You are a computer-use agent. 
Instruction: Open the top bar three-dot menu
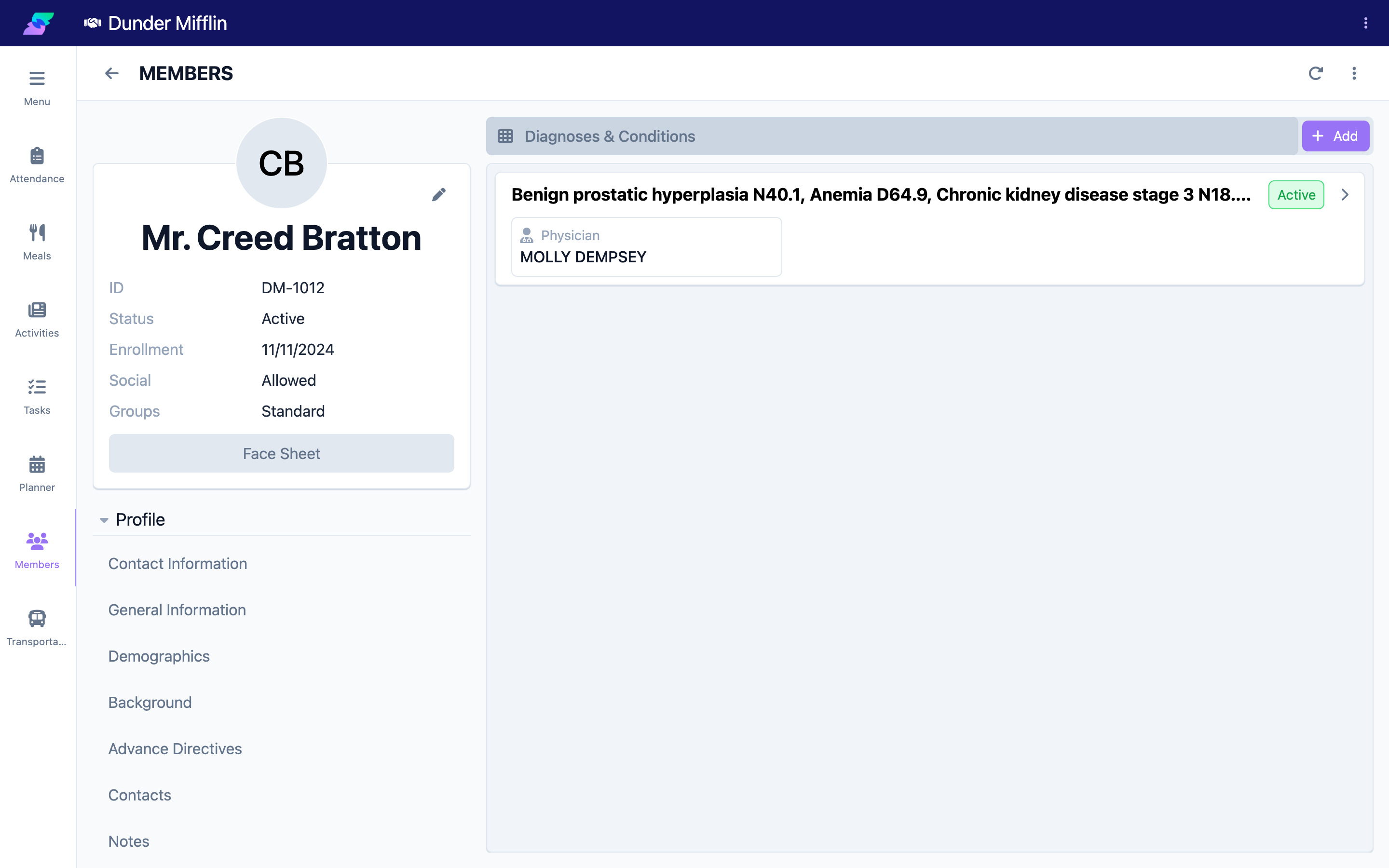pyautogui.click(x=1365, y=23)
